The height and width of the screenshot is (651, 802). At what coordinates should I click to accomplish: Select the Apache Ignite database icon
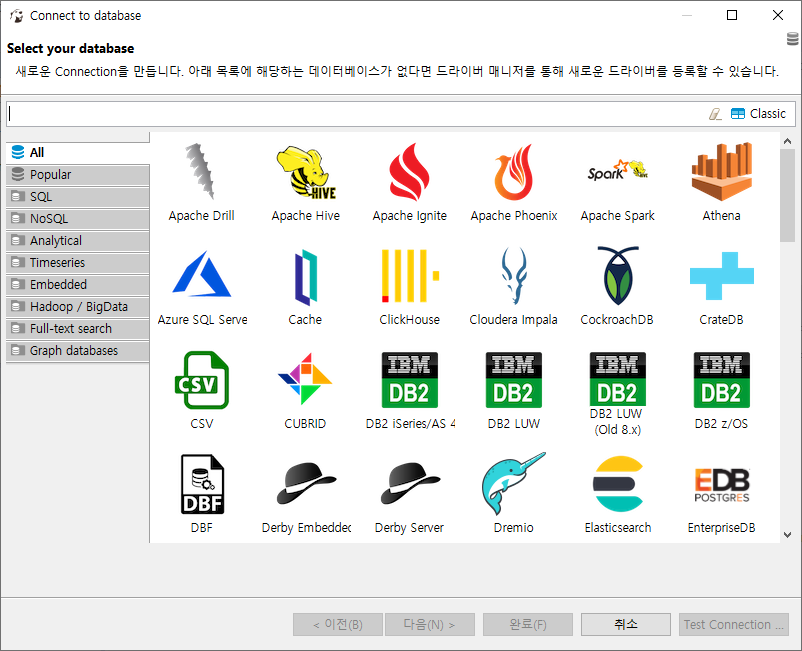point(409,172)
